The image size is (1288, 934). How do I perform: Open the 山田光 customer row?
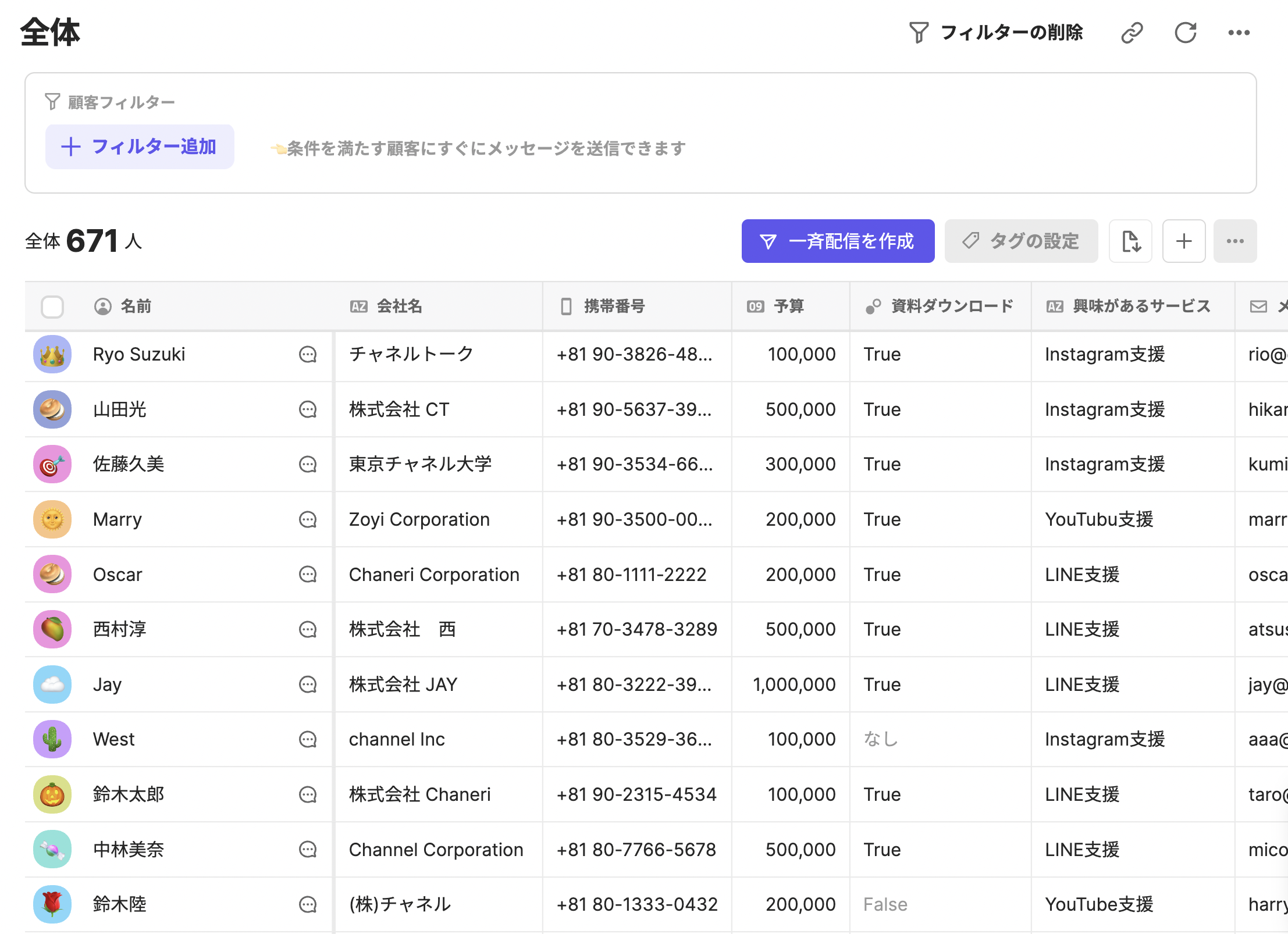point(120,409)
